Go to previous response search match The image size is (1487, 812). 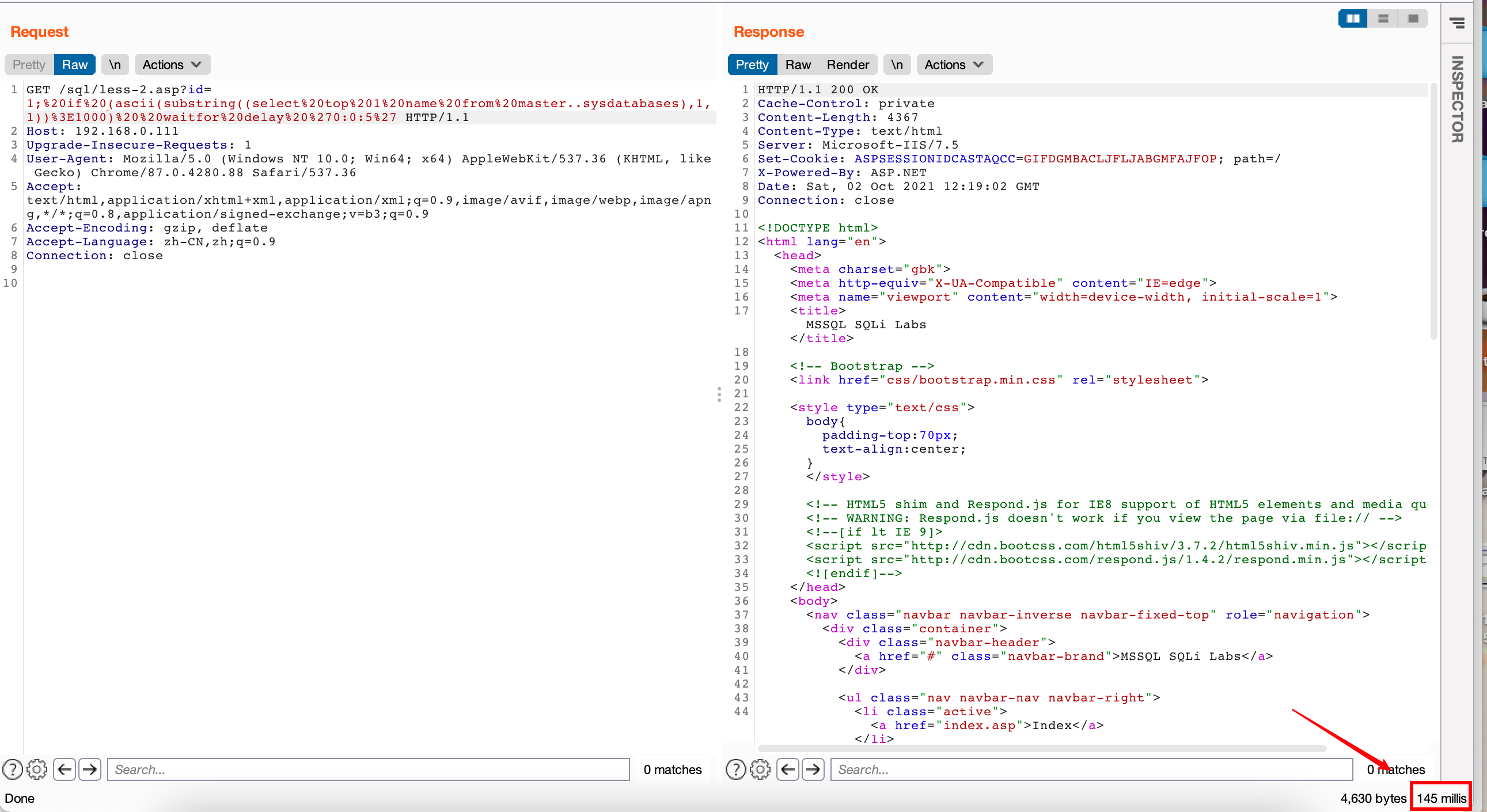point(788,769)
